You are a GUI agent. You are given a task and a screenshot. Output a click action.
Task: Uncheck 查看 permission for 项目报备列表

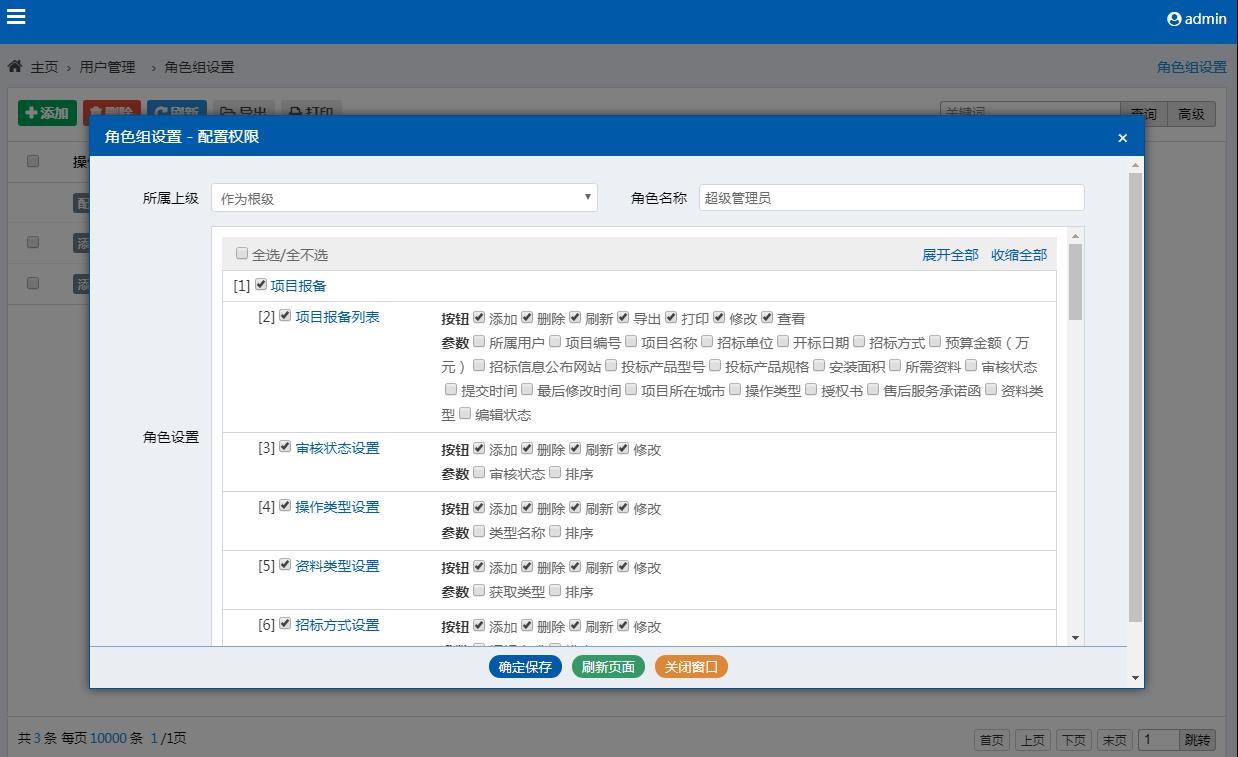pos(767,318)
